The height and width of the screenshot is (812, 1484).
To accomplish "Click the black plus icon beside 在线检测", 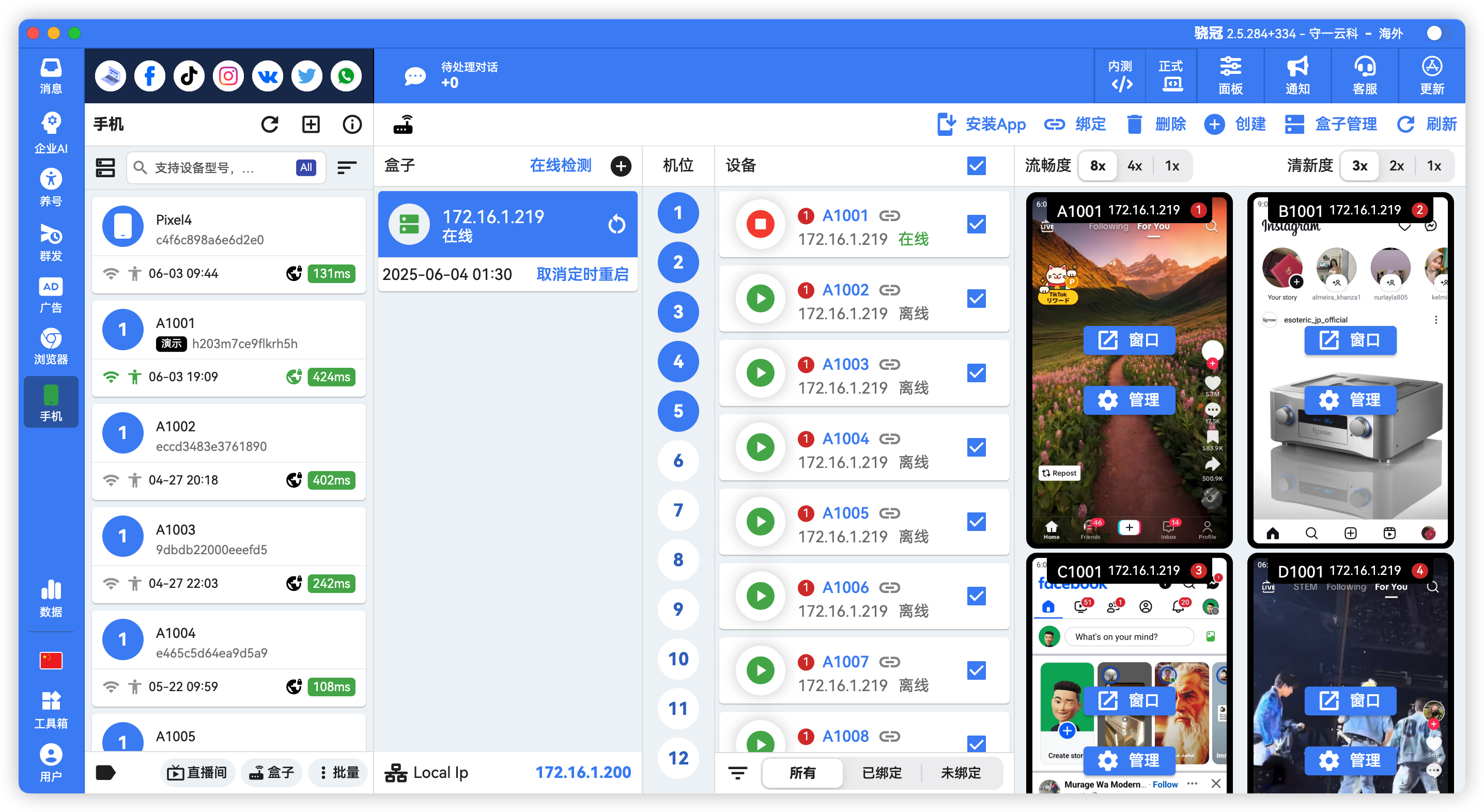I will pyautogui.click(x=621, y=166).
